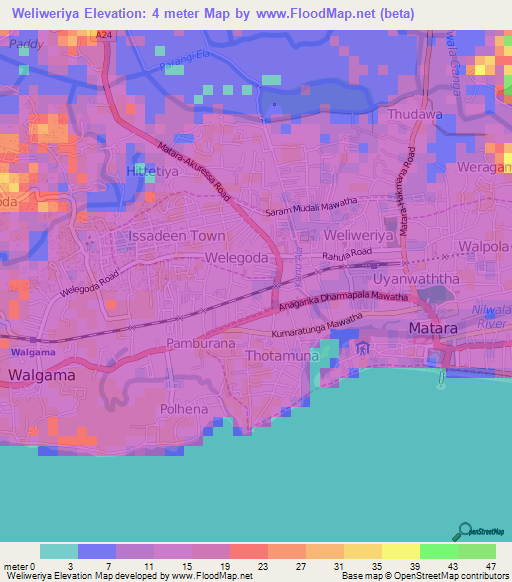Click the 'Polhena' place label
The height and width of the screenshot is (582, 512).
pos(184,409)
